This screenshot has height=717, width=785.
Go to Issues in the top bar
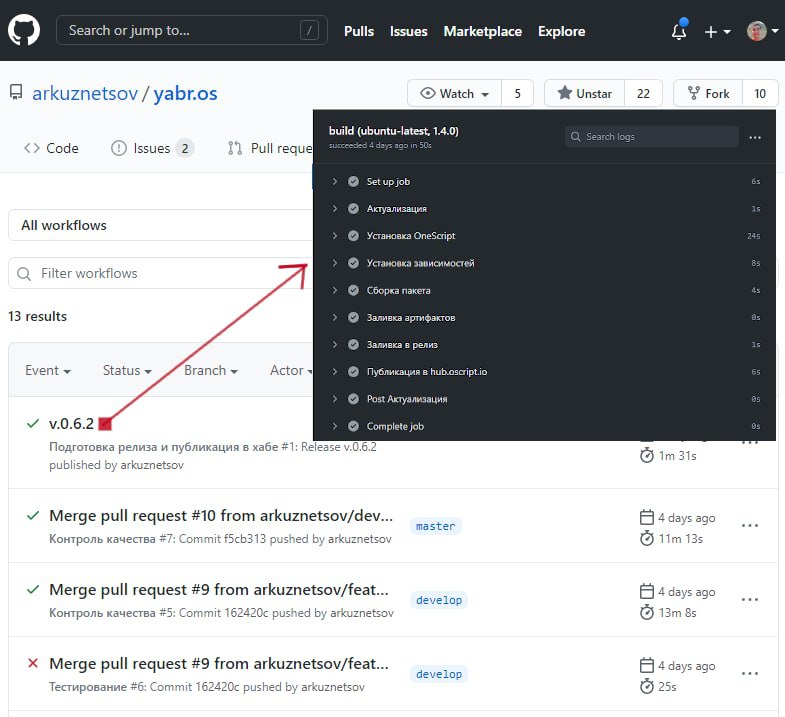409,31
